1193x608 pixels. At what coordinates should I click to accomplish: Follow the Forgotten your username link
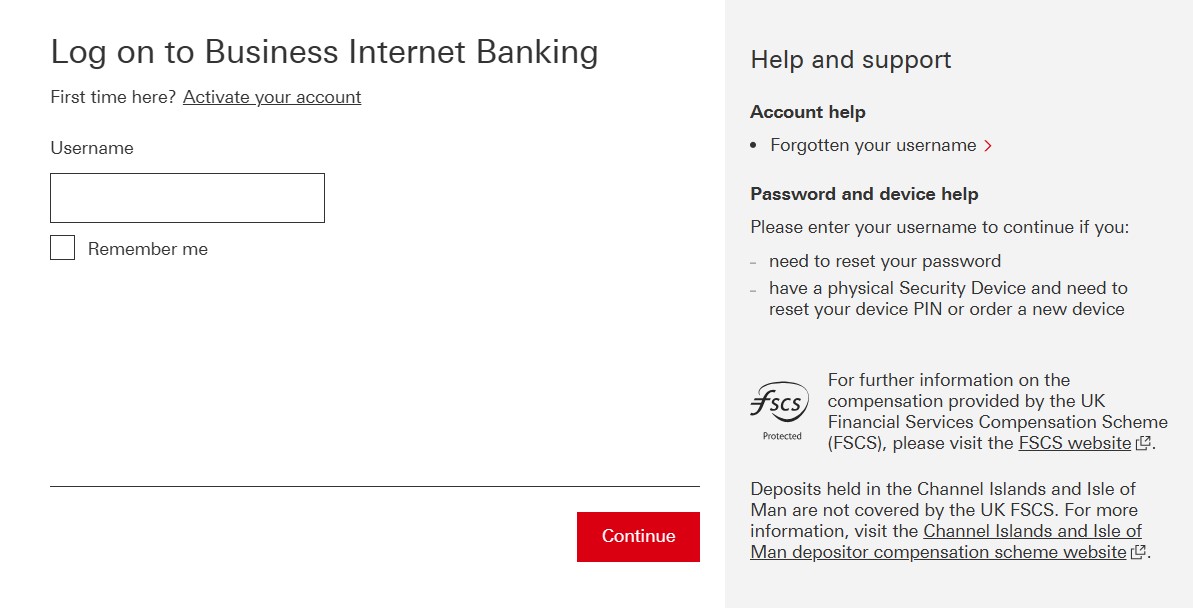[x=871, y=145]
